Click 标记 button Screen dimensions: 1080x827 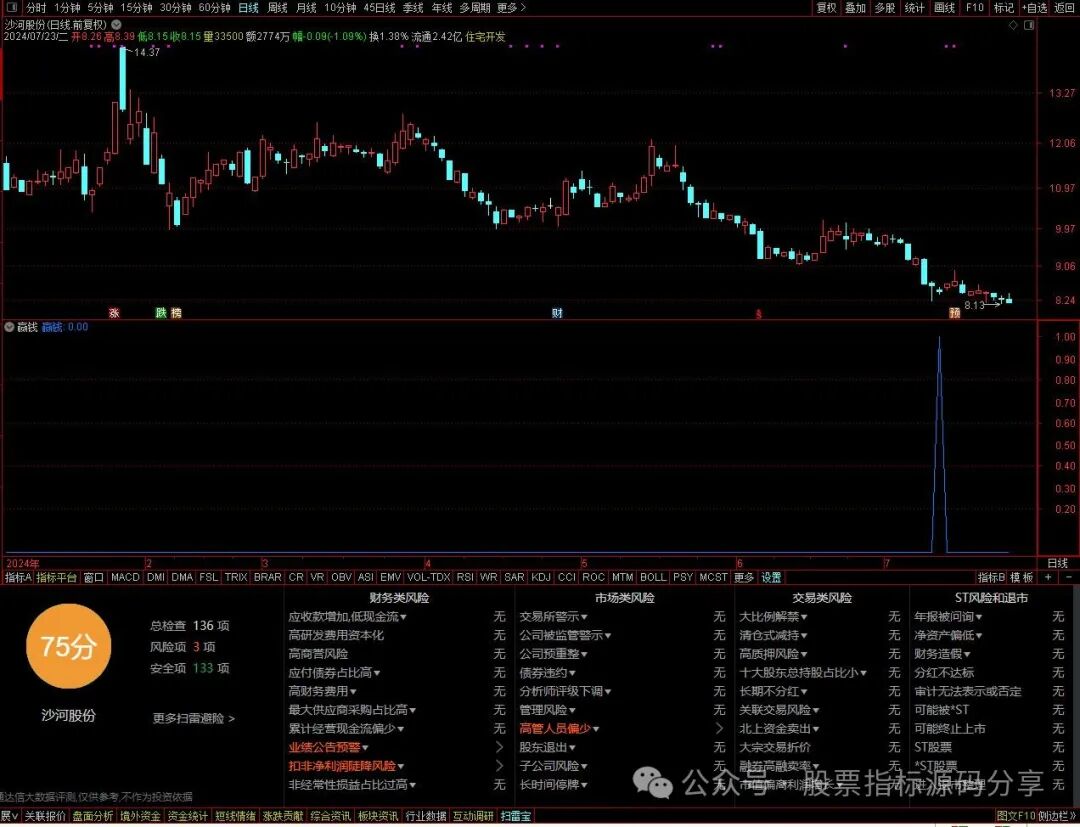[1004, 8]
